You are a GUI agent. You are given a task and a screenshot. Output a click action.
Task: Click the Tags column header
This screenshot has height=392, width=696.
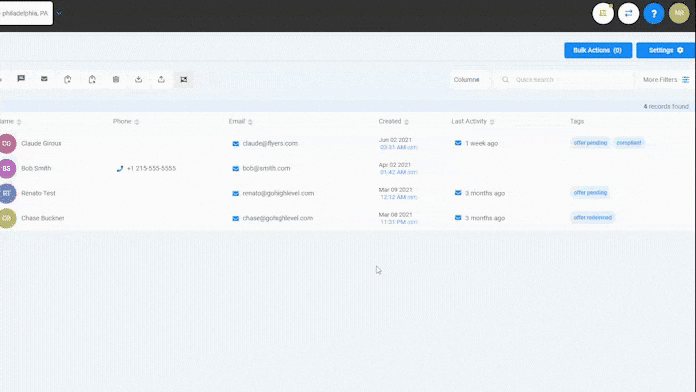pyautogui.click(x=577, y=121)
